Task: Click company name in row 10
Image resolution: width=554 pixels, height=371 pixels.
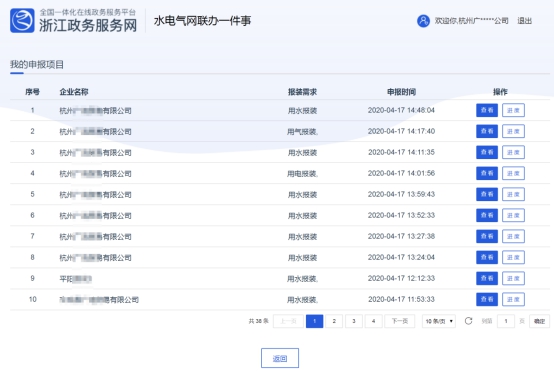Action: click(99, 300)
